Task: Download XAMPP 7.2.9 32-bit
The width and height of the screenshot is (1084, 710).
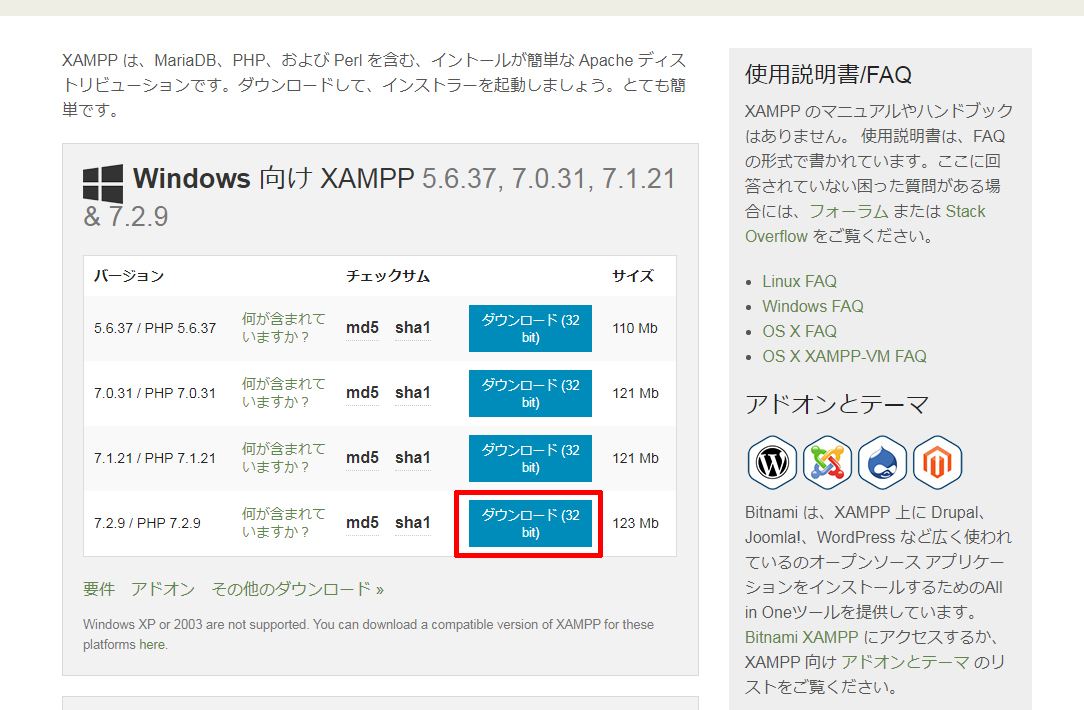Action: pyautogui.click(x=530, y=523)
